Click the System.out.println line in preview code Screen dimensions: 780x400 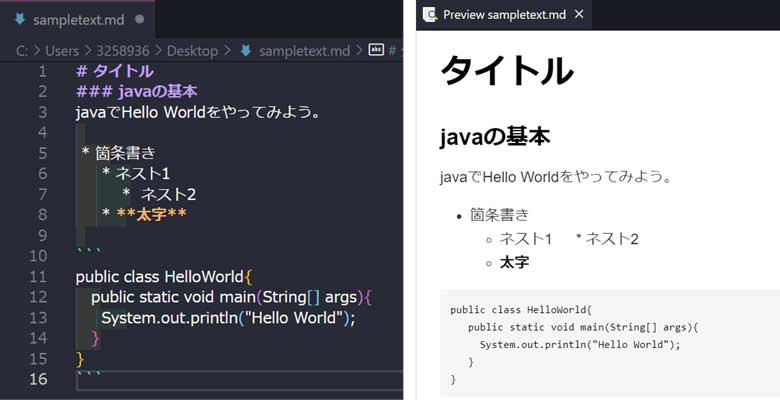[580, 345]
